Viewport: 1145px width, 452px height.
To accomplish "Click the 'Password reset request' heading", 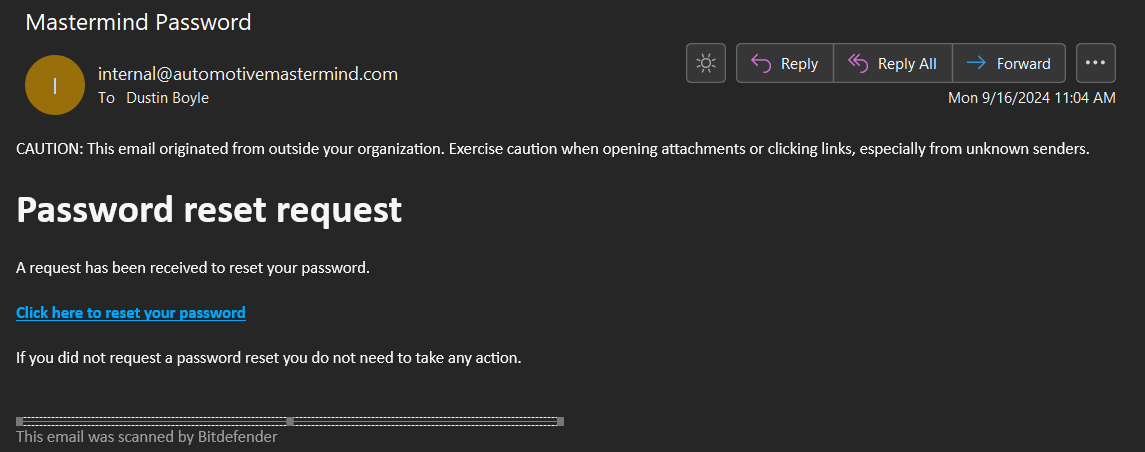I will click(x=209, y=209).
